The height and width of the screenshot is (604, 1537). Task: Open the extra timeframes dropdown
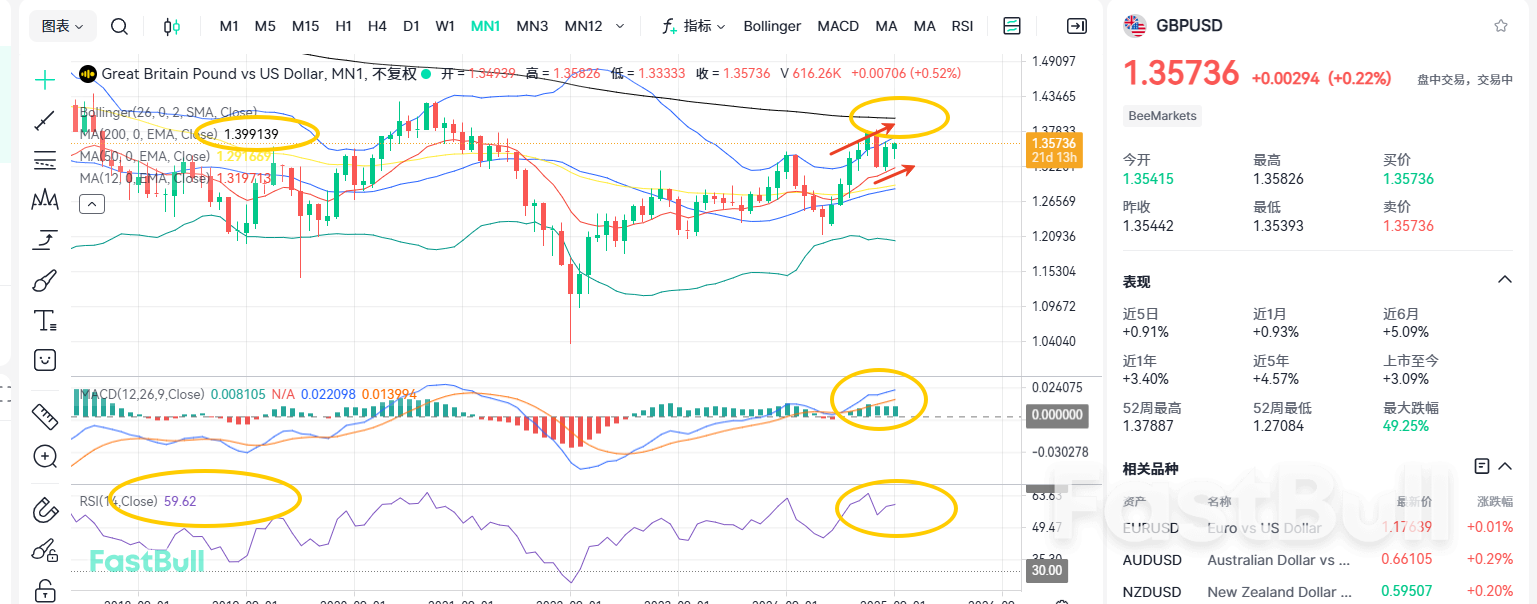click(620, 26)
